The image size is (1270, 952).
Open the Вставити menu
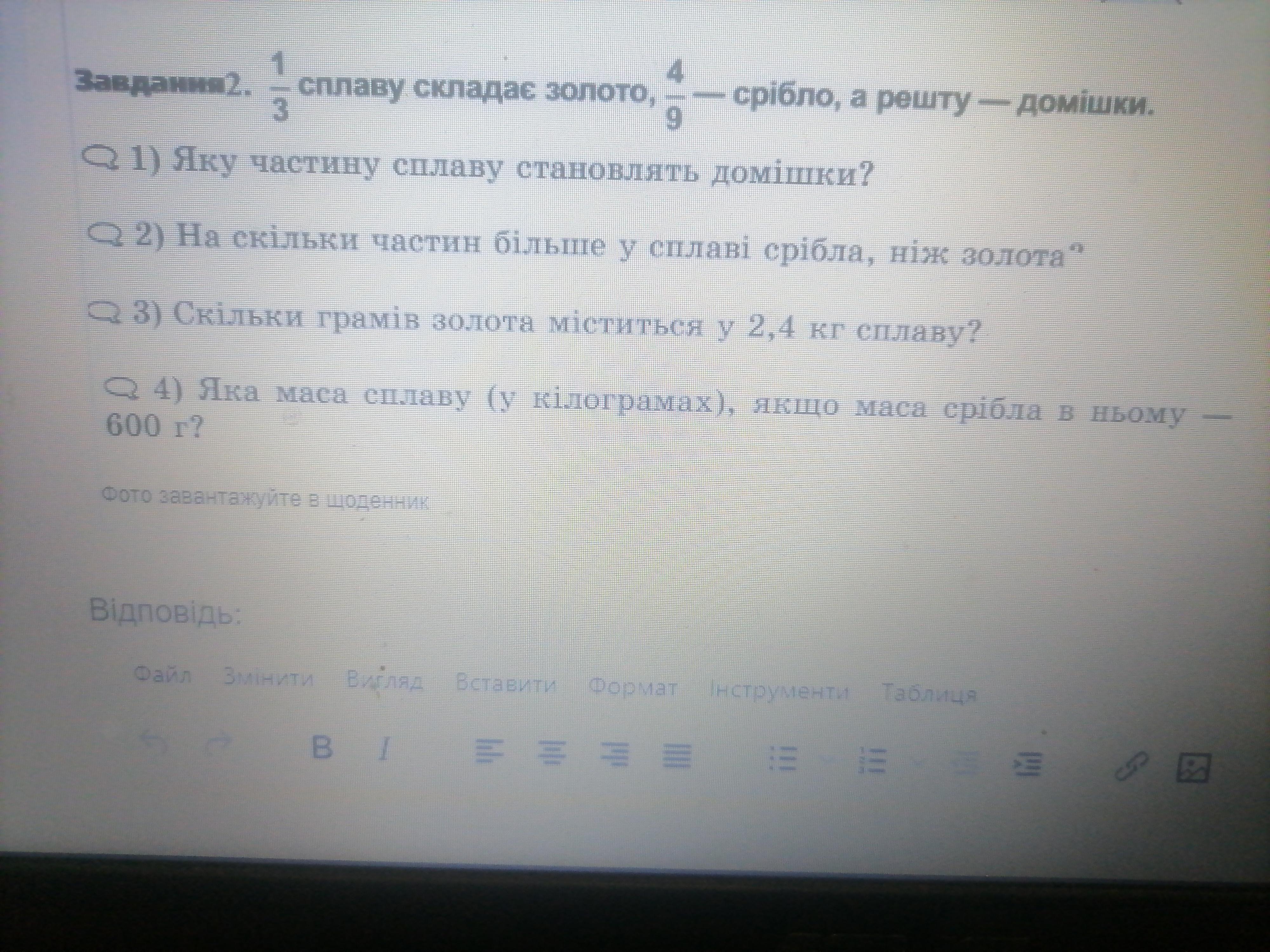[505, 684]
